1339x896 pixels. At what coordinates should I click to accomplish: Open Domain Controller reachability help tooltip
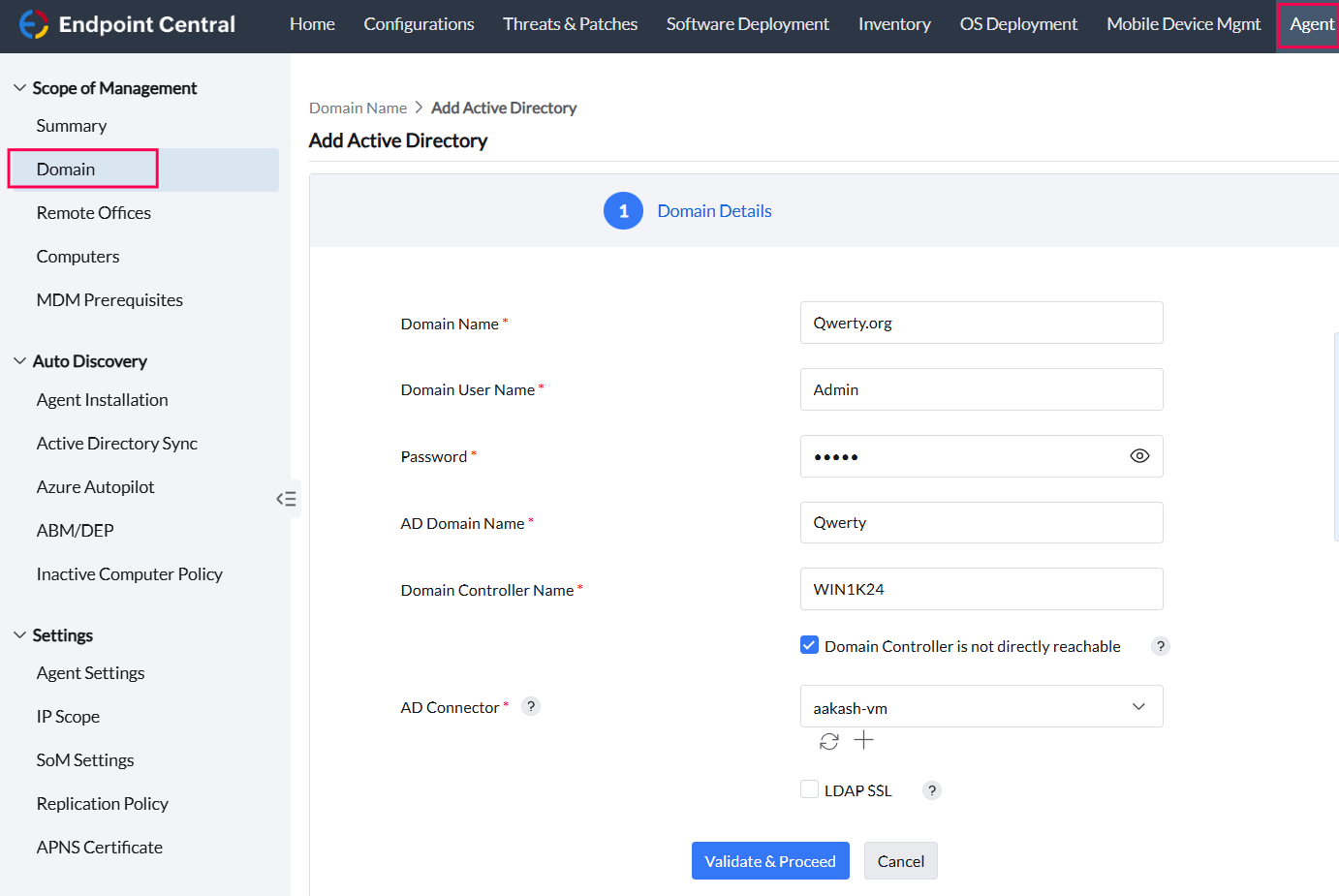click(x=1160, y=645)
